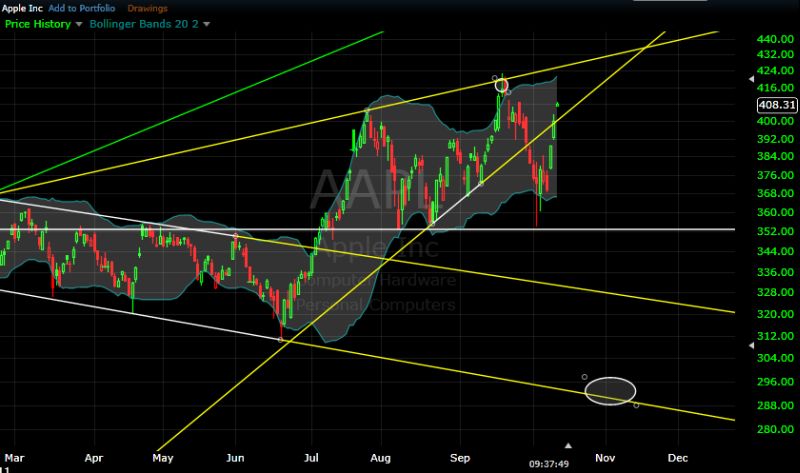800x473 pixels.
Task: Open the Add to Portfolio link
Action: point(82,8)
